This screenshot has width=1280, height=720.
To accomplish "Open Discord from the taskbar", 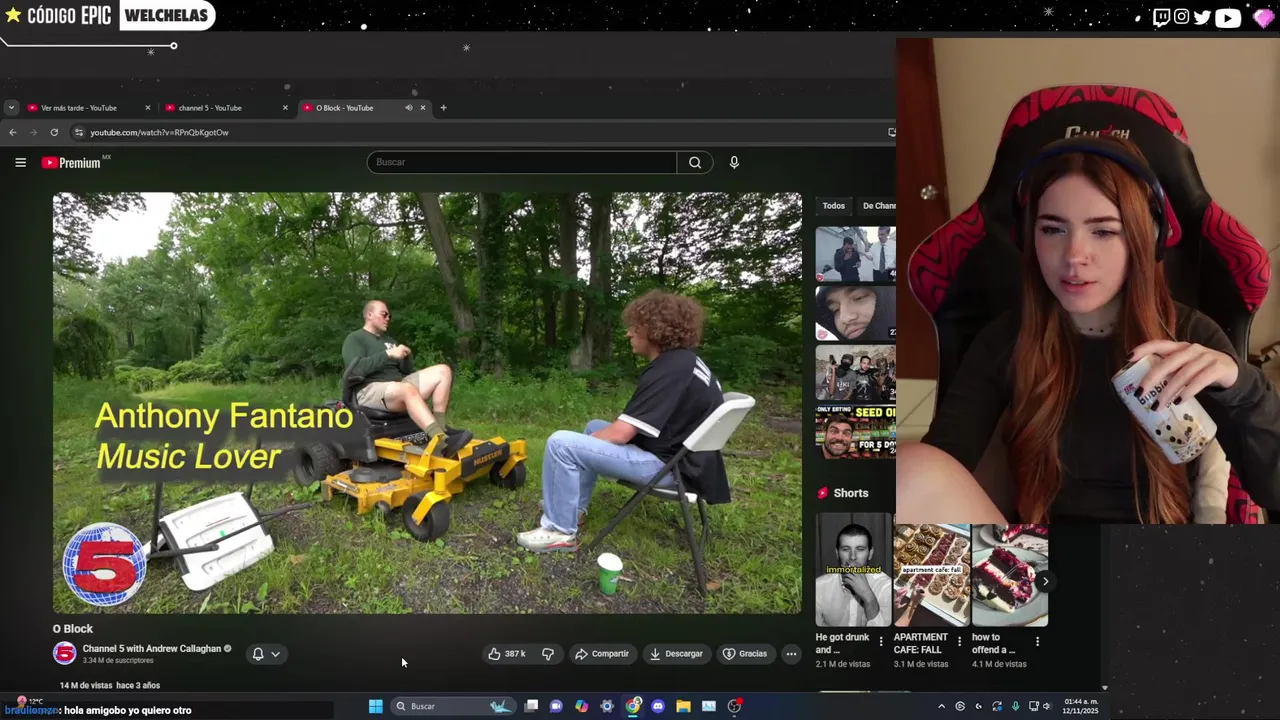I will click(x=658, y=706).
